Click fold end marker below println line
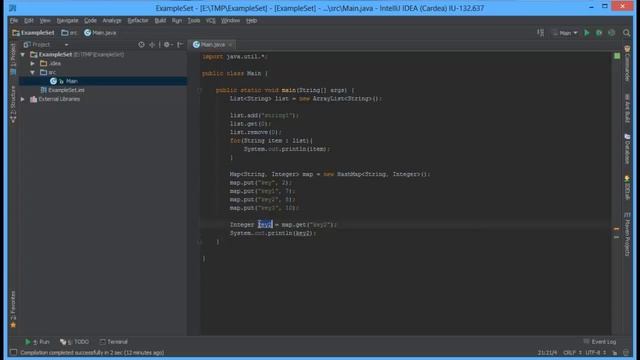The height and width of the screenshot is (360, 640). pyautogui.click(x=200, y=242)
